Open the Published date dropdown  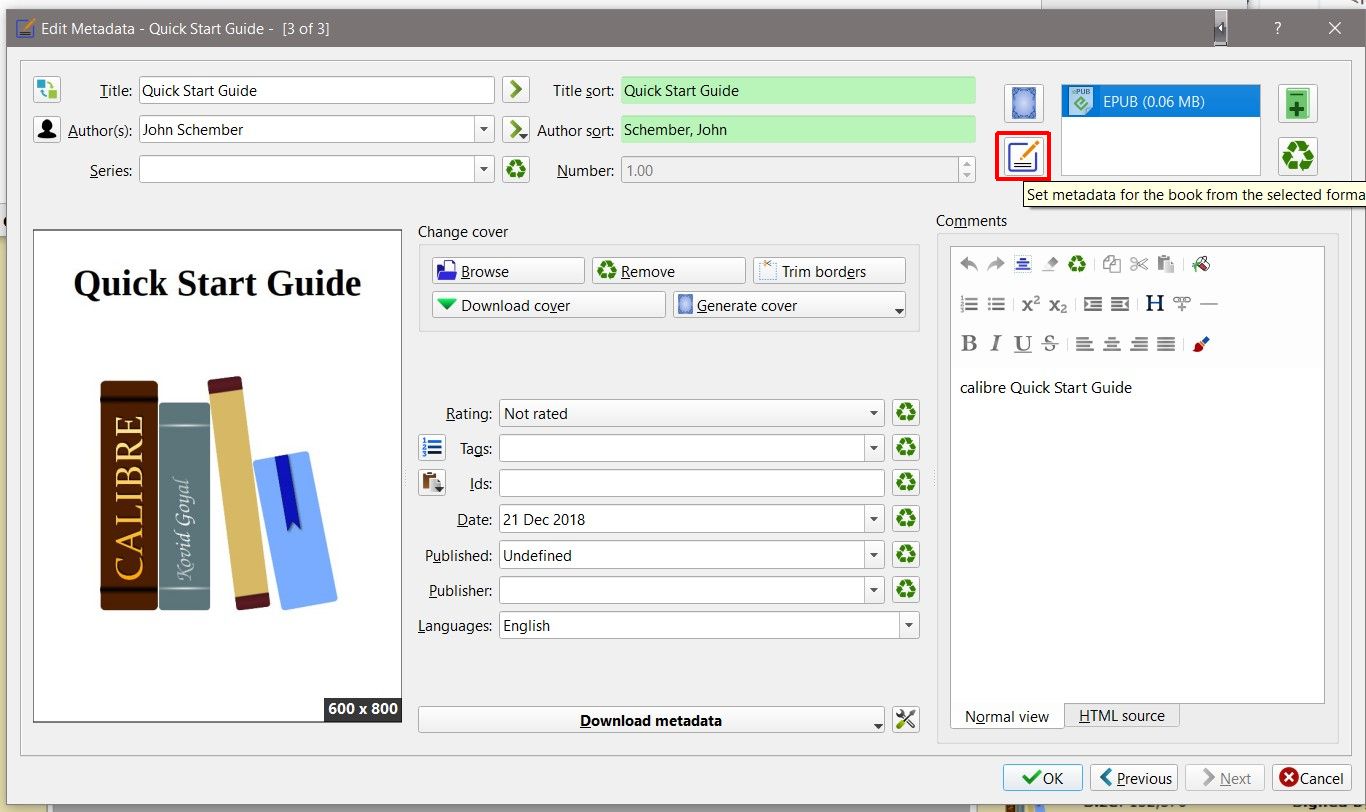[x=875, y=555]
